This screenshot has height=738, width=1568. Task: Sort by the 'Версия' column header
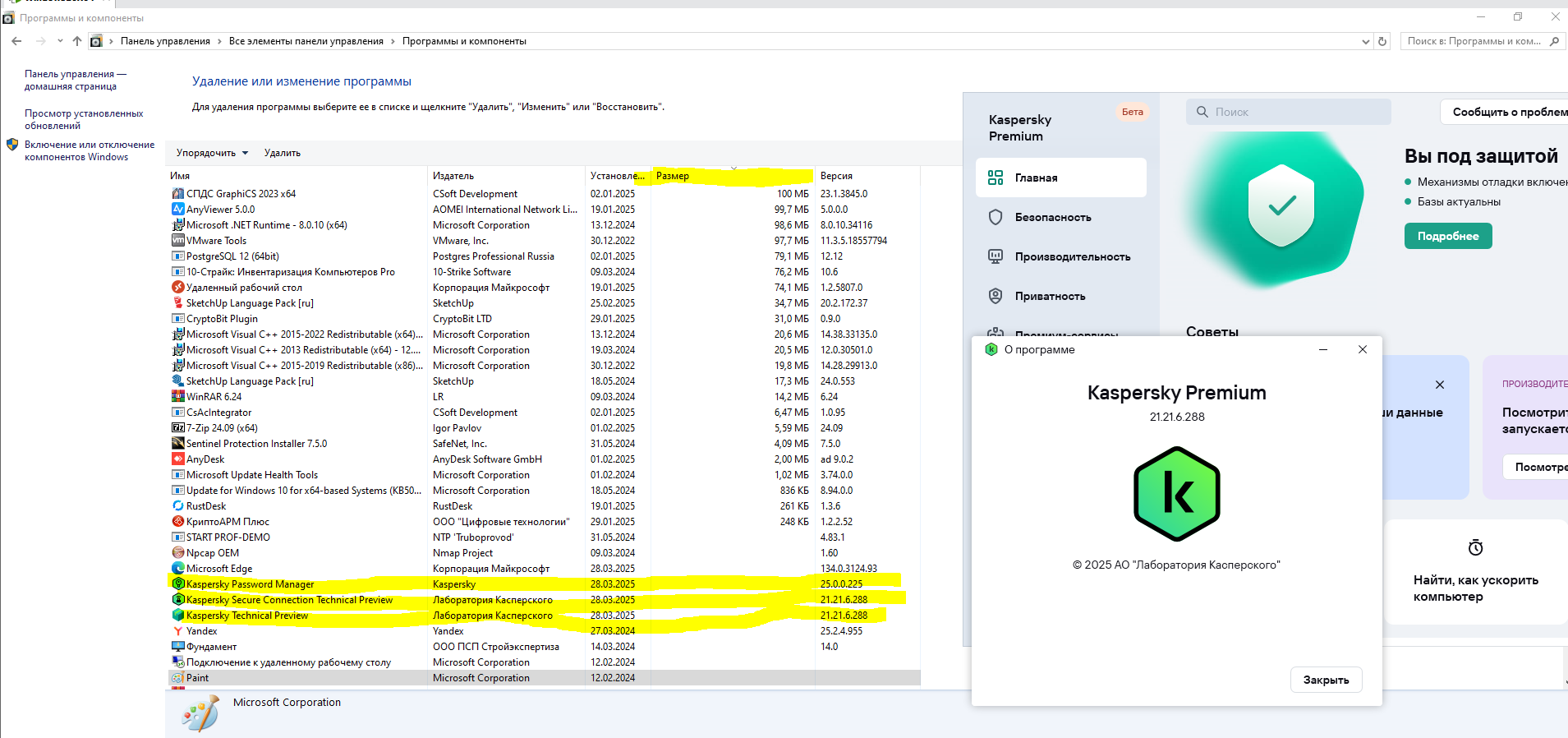click(867, 176)
